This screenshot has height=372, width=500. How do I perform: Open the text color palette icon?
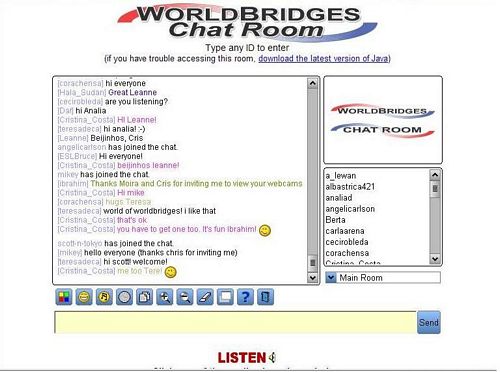[64, 297]
